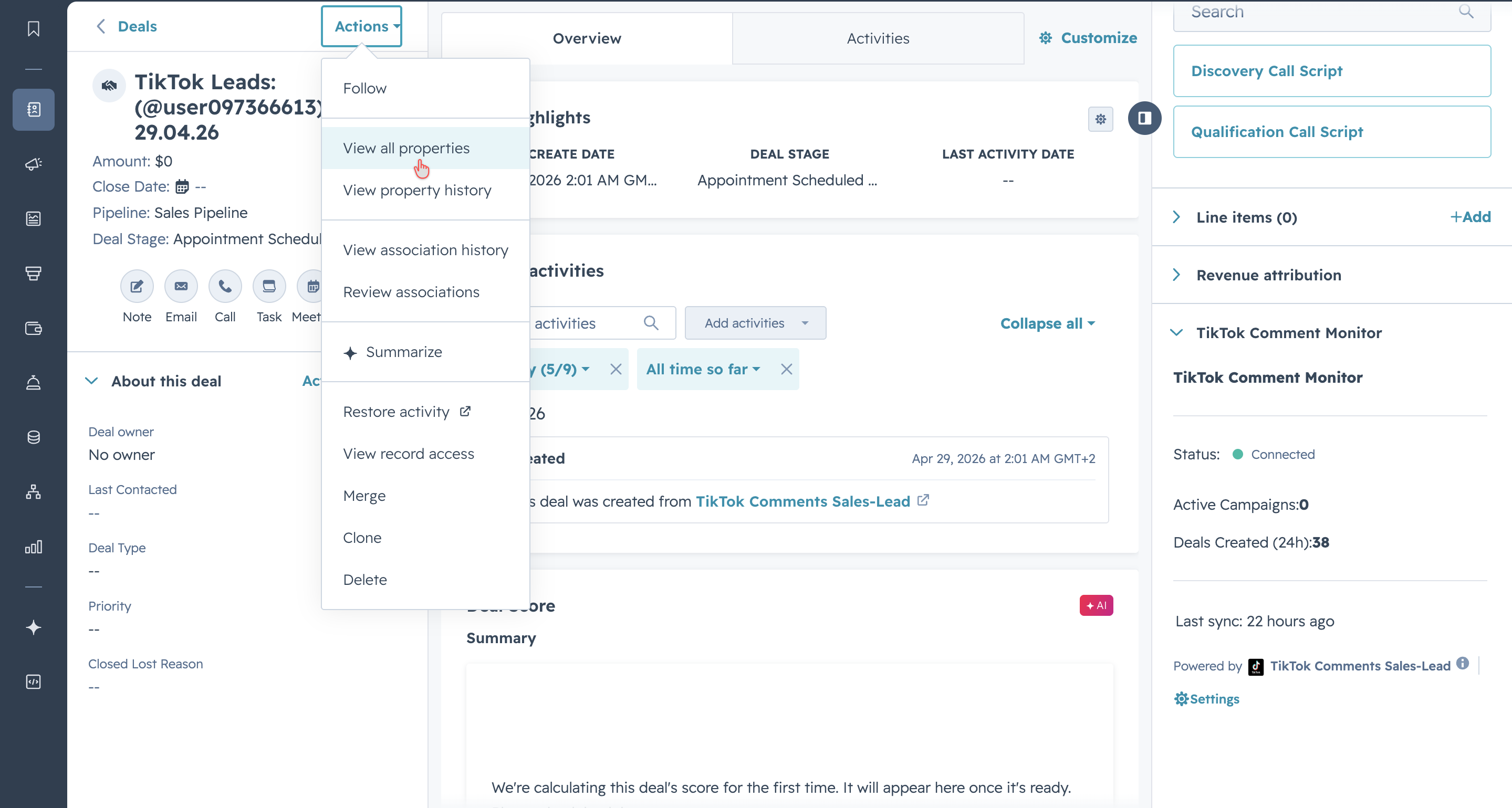Select Review associations
Image resolution: width=1512 pixels, height=808 pixels.
pyautogui.click(x=425, y=291)
